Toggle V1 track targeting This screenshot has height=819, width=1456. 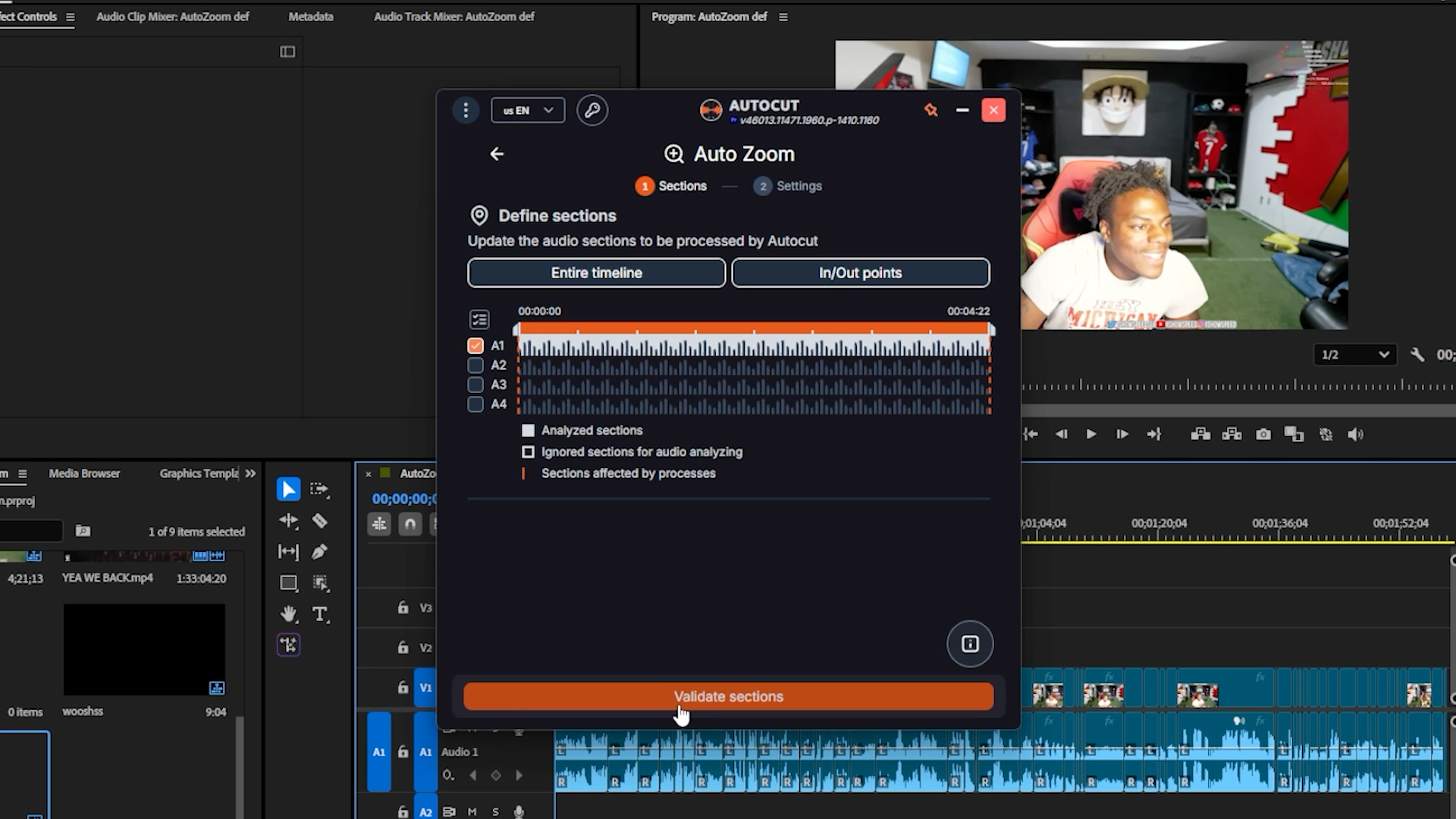[425, 688]
